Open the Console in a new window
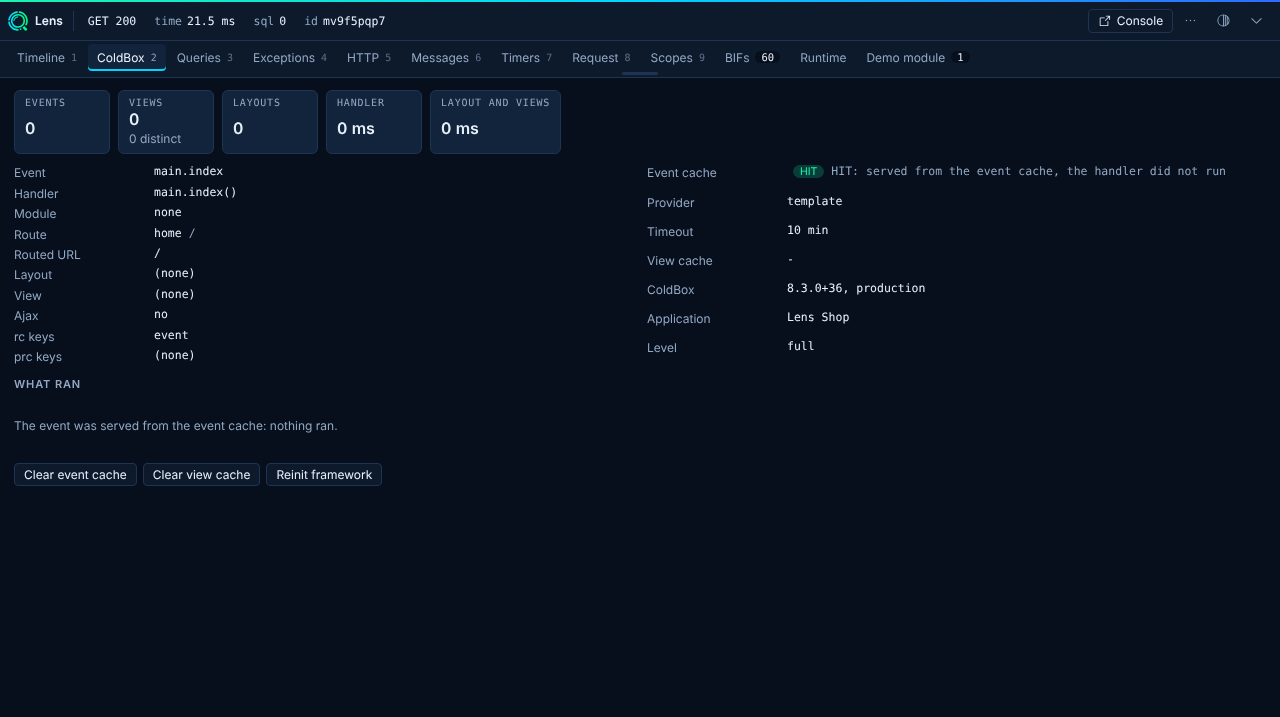1280x717 pixels. click(x=1130, y=21)
